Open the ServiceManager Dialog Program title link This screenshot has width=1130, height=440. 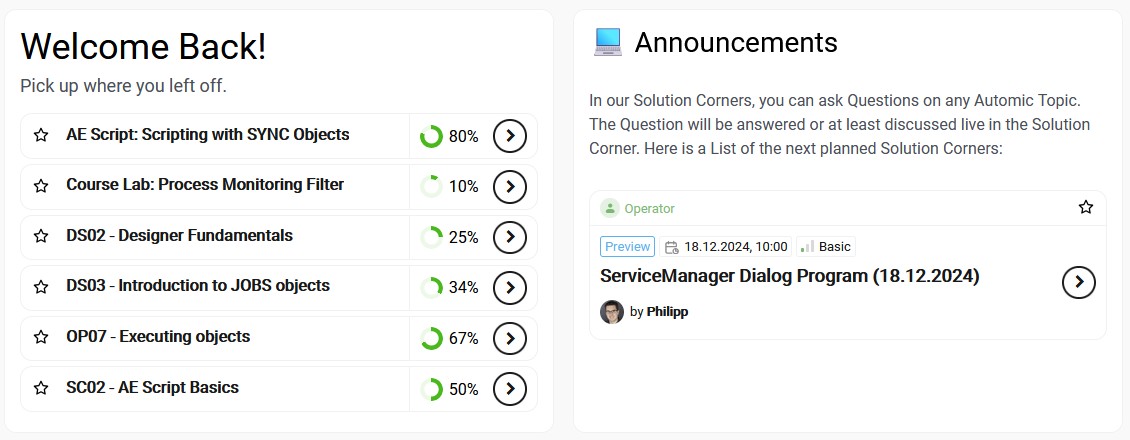point(789,276)
